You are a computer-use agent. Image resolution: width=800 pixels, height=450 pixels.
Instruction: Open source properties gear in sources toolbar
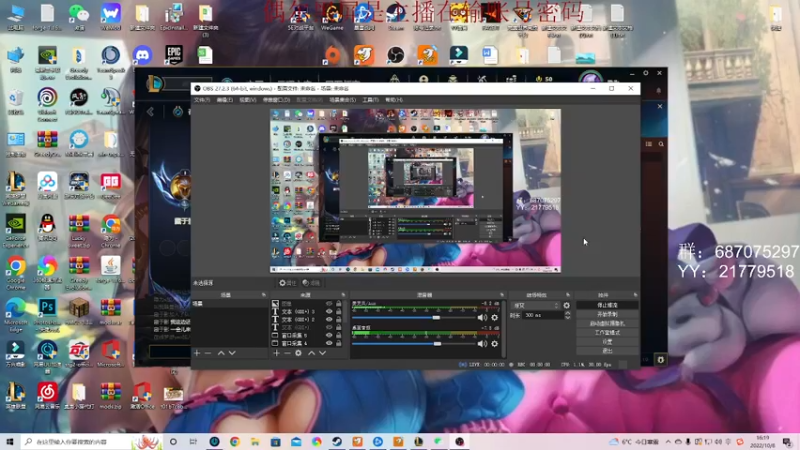(298, 353)
